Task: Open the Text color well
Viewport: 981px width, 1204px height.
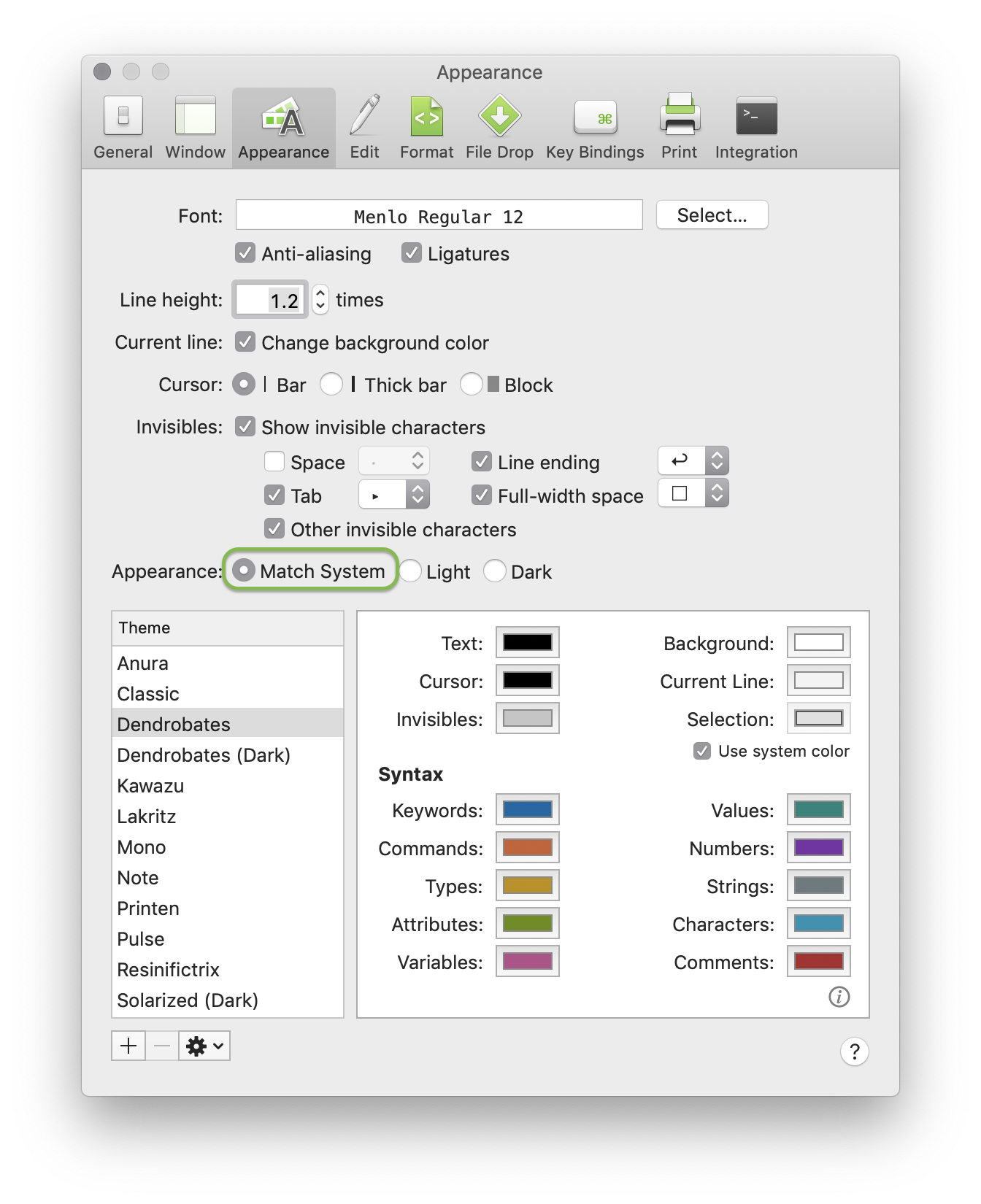Action: (528, 642)
